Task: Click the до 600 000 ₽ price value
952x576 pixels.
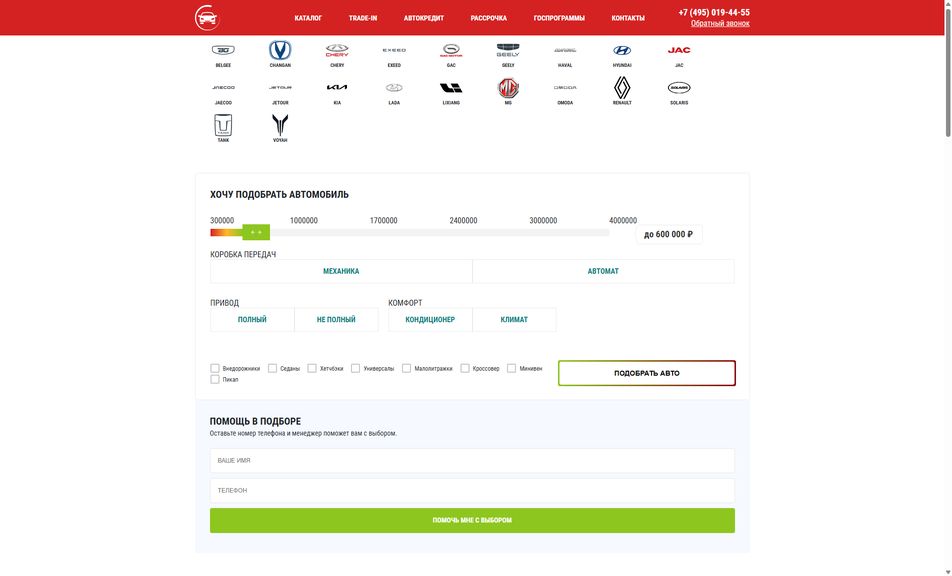Action: pos(668,234)
